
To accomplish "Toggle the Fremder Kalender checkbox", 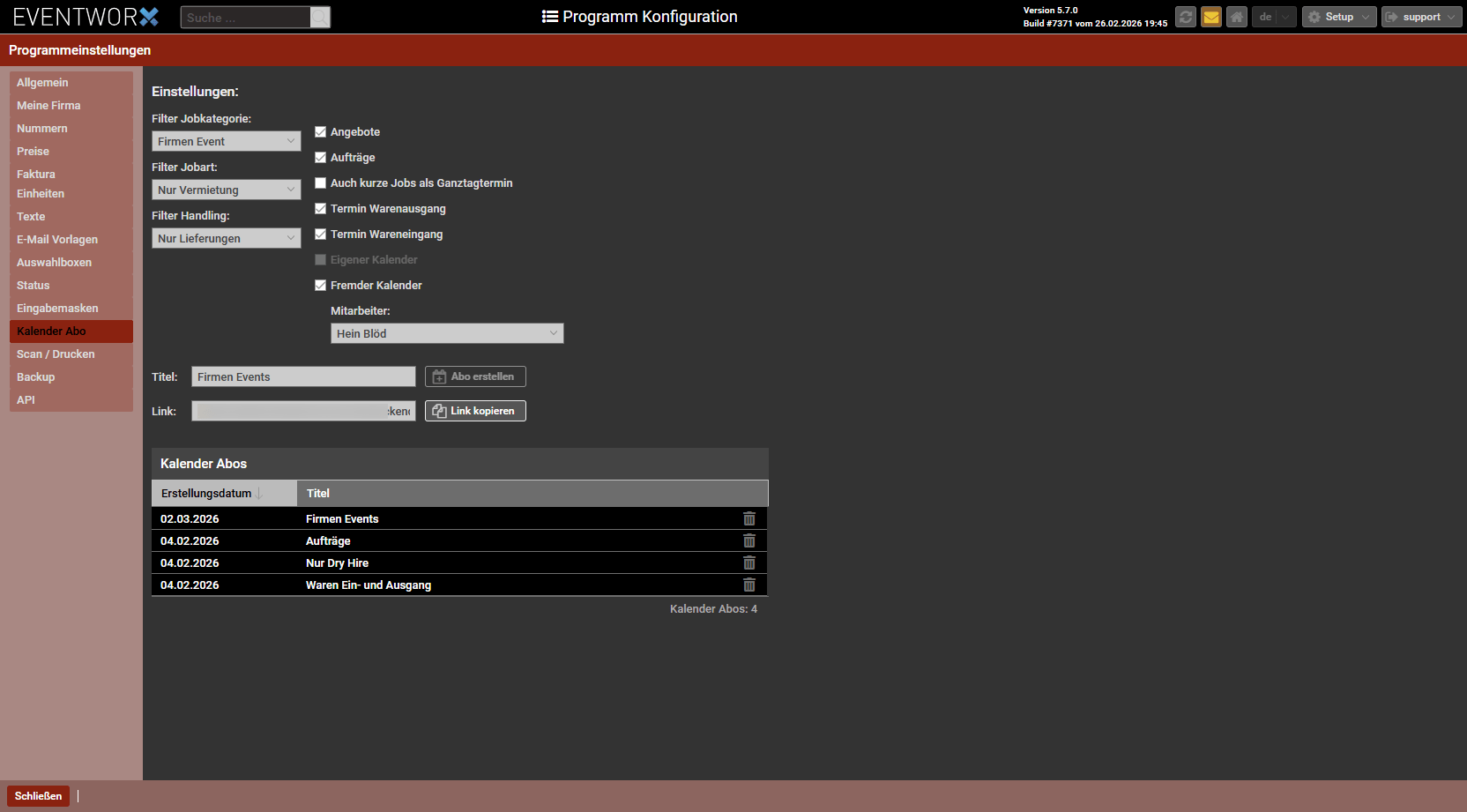I will point(321,286).
